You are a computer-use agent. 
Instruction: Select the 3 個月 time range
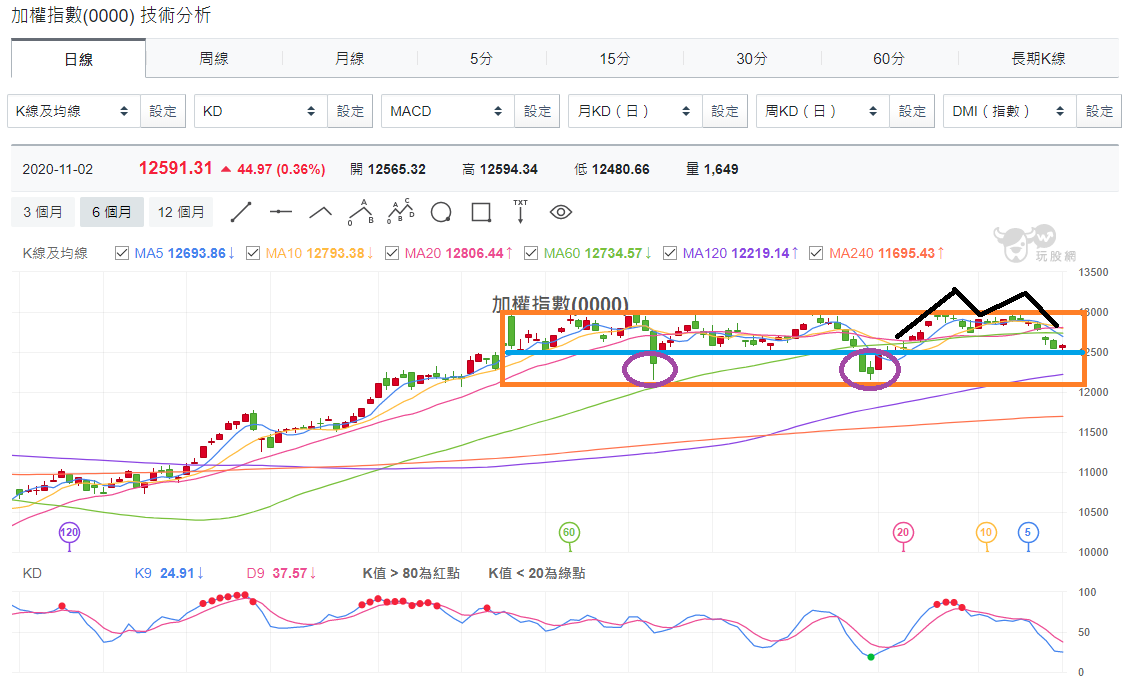(x=43, y=212)
